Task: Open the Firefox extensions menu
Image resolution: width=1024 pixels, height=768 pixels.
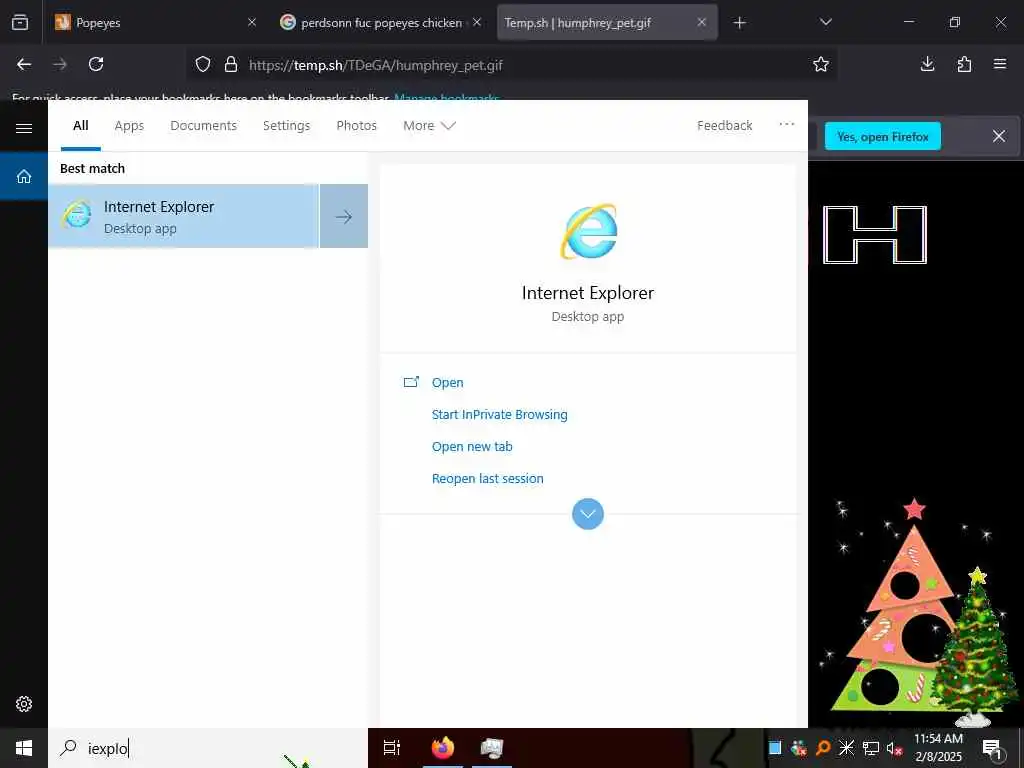Action: 964,64
